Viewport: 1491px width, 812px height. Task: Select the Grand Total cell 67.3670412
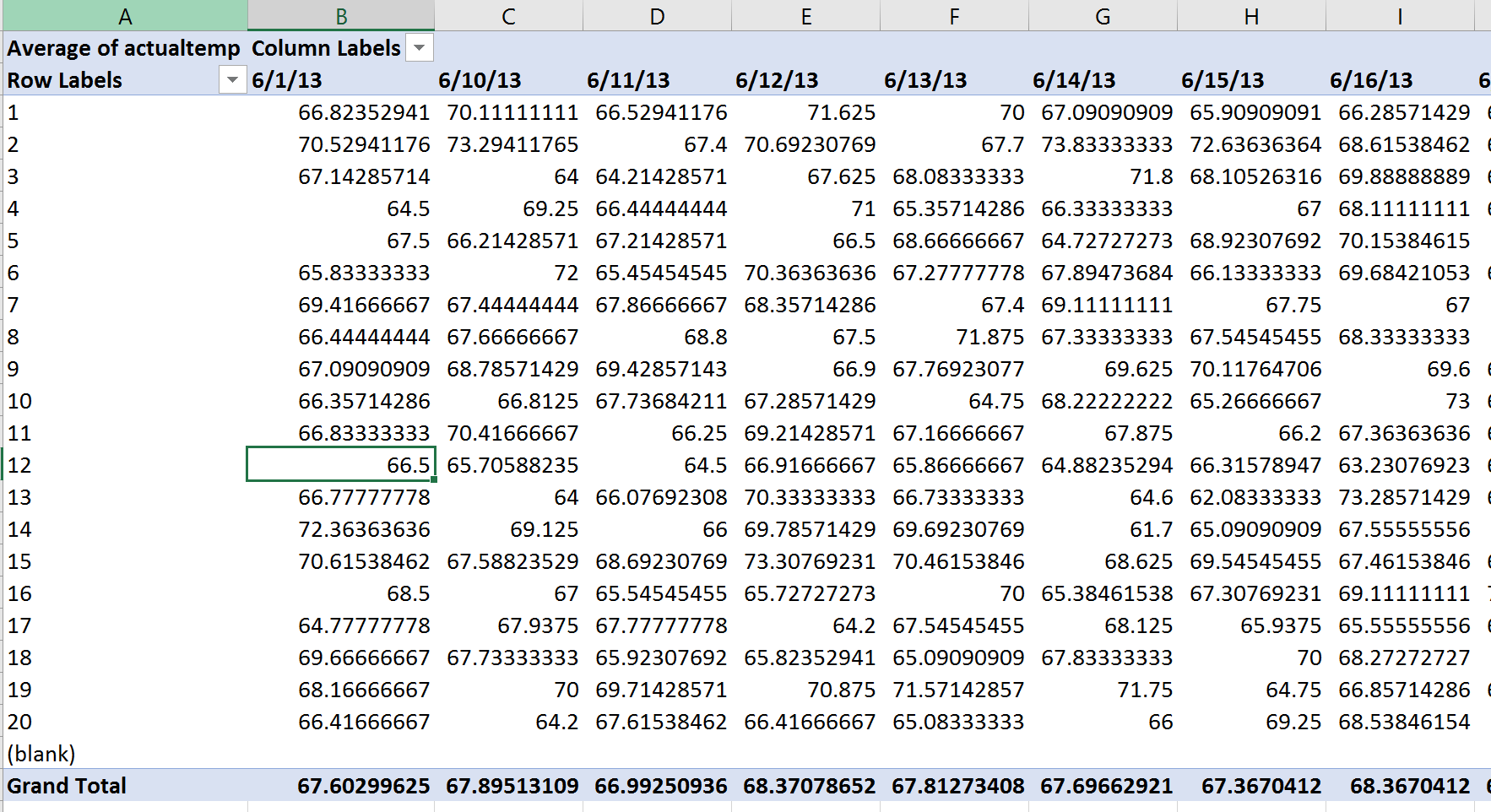[1251, 786]
